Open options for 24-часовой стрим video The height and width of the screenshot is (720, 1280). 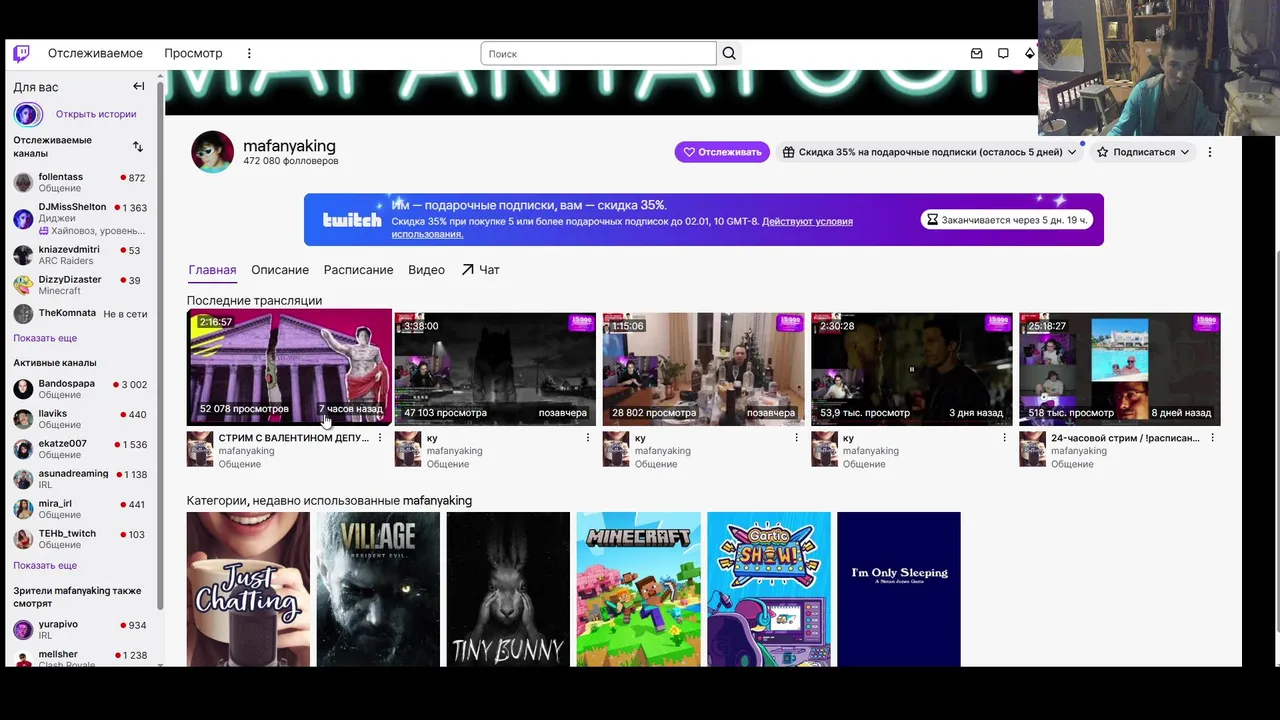click(1212, 438)
